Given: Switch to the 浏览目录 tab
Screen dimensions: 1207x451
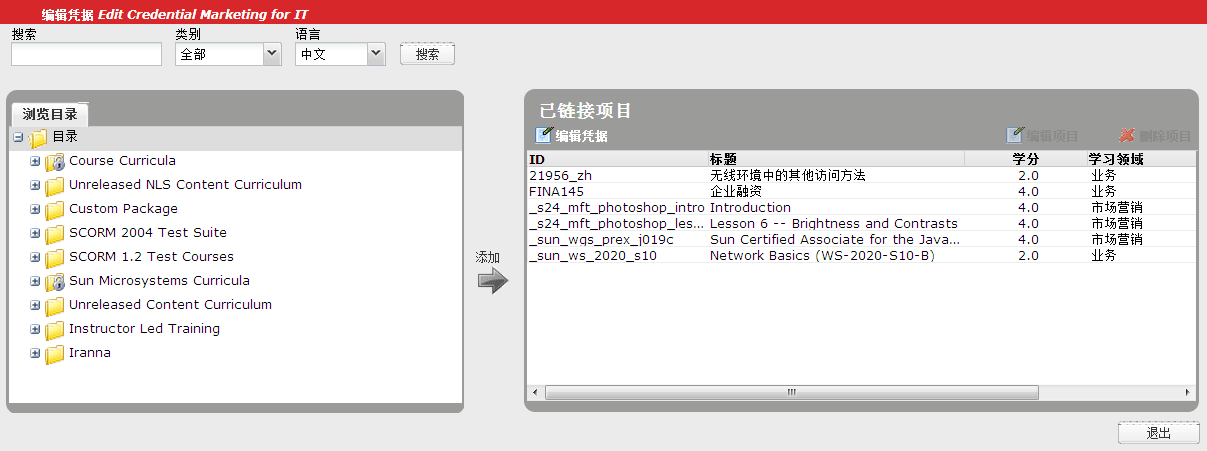Looking at the screenshot, I should point(50,114).
